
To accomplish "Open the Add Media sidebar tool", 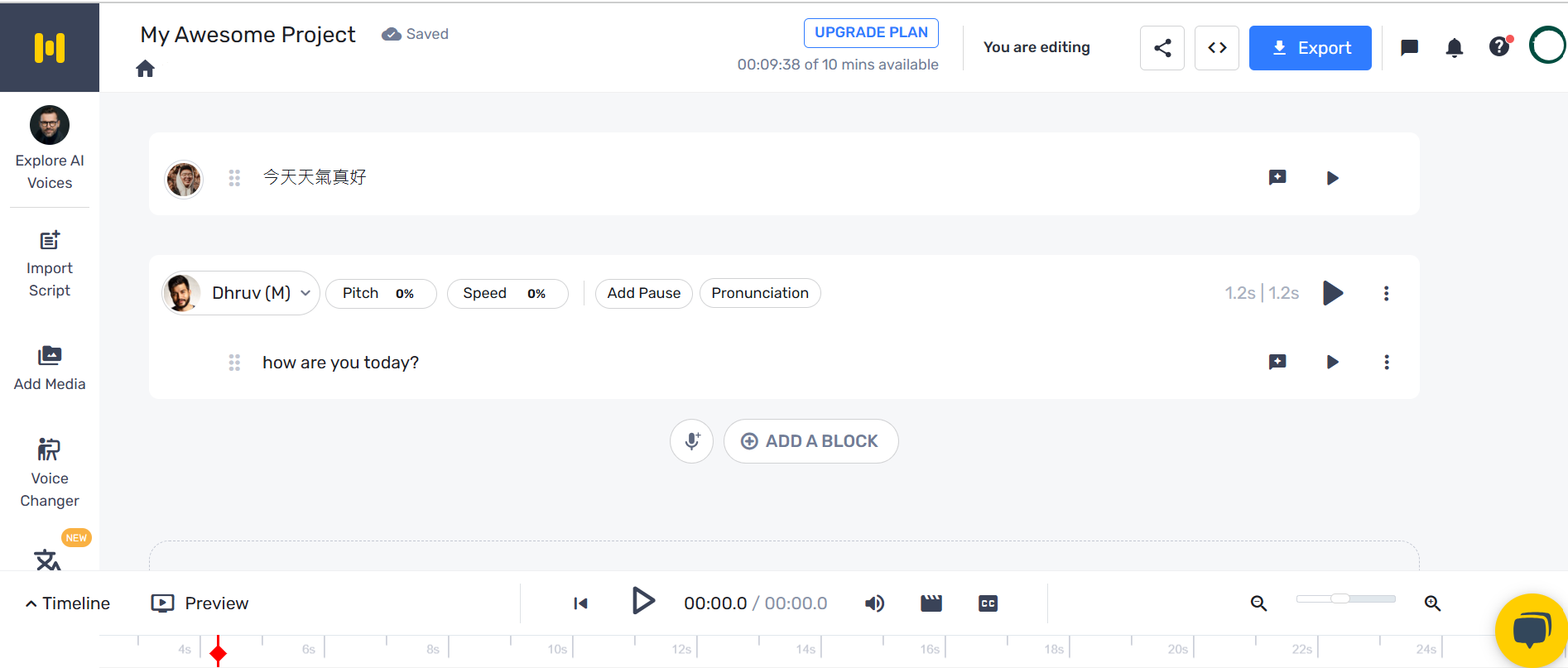I will 50,368.
